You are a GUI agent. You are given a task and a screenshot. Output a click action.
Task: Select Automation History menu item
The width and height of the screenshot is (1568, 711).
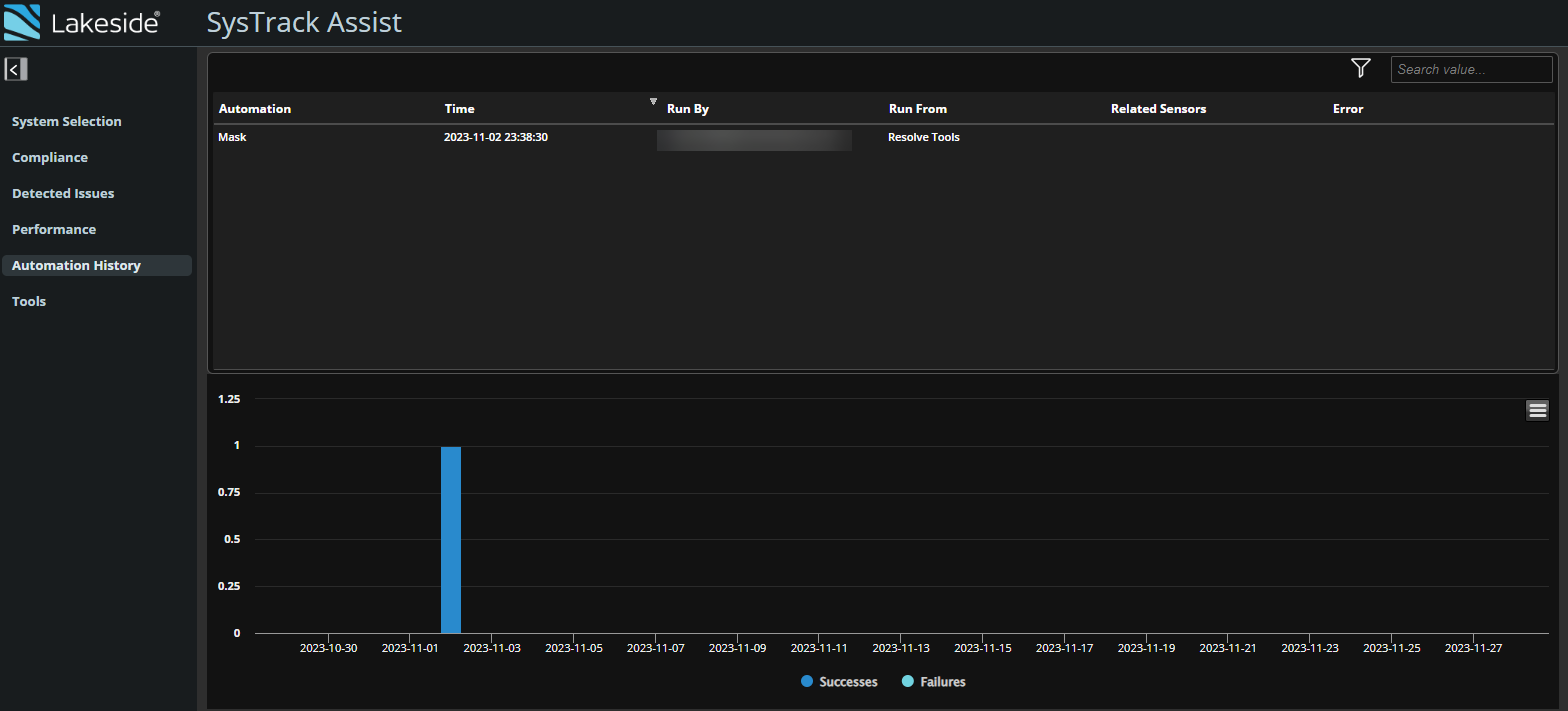point(76,266)
